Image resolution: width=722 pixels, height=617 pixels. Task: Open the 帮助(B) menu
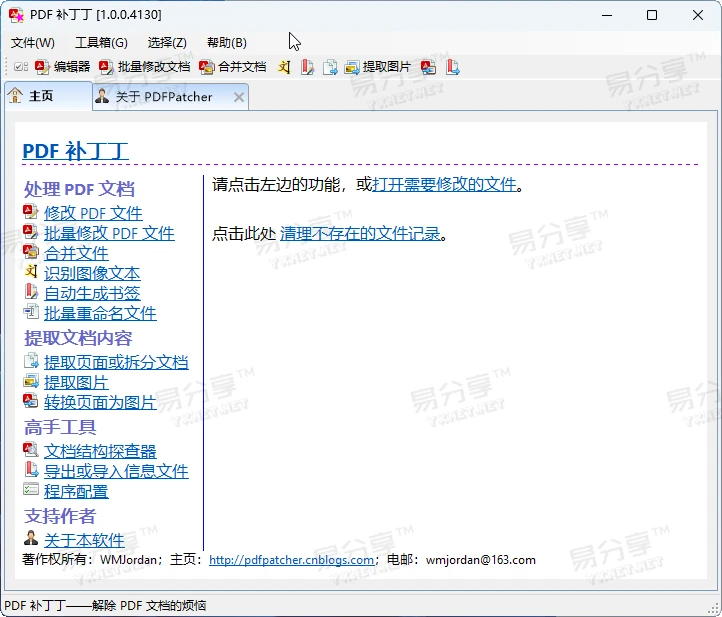click(227, 43)
